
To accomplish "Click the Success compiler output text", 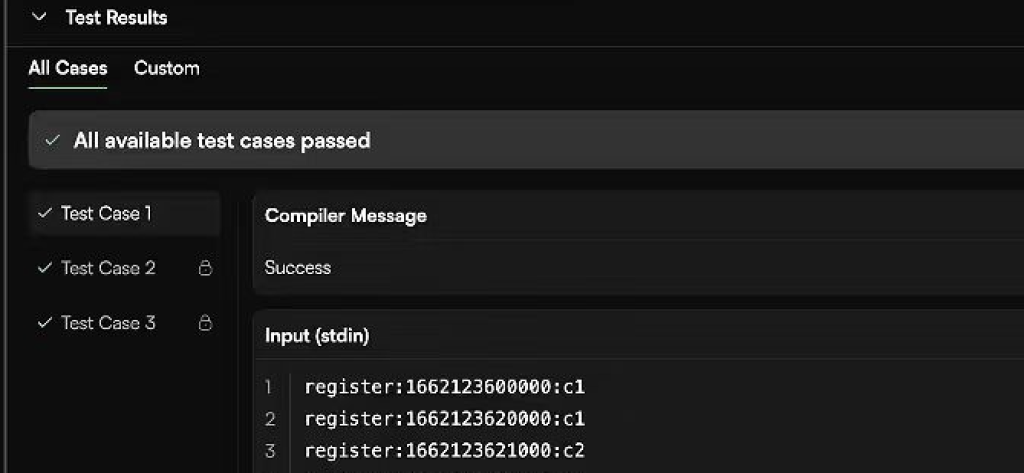I will click(298, 267).
